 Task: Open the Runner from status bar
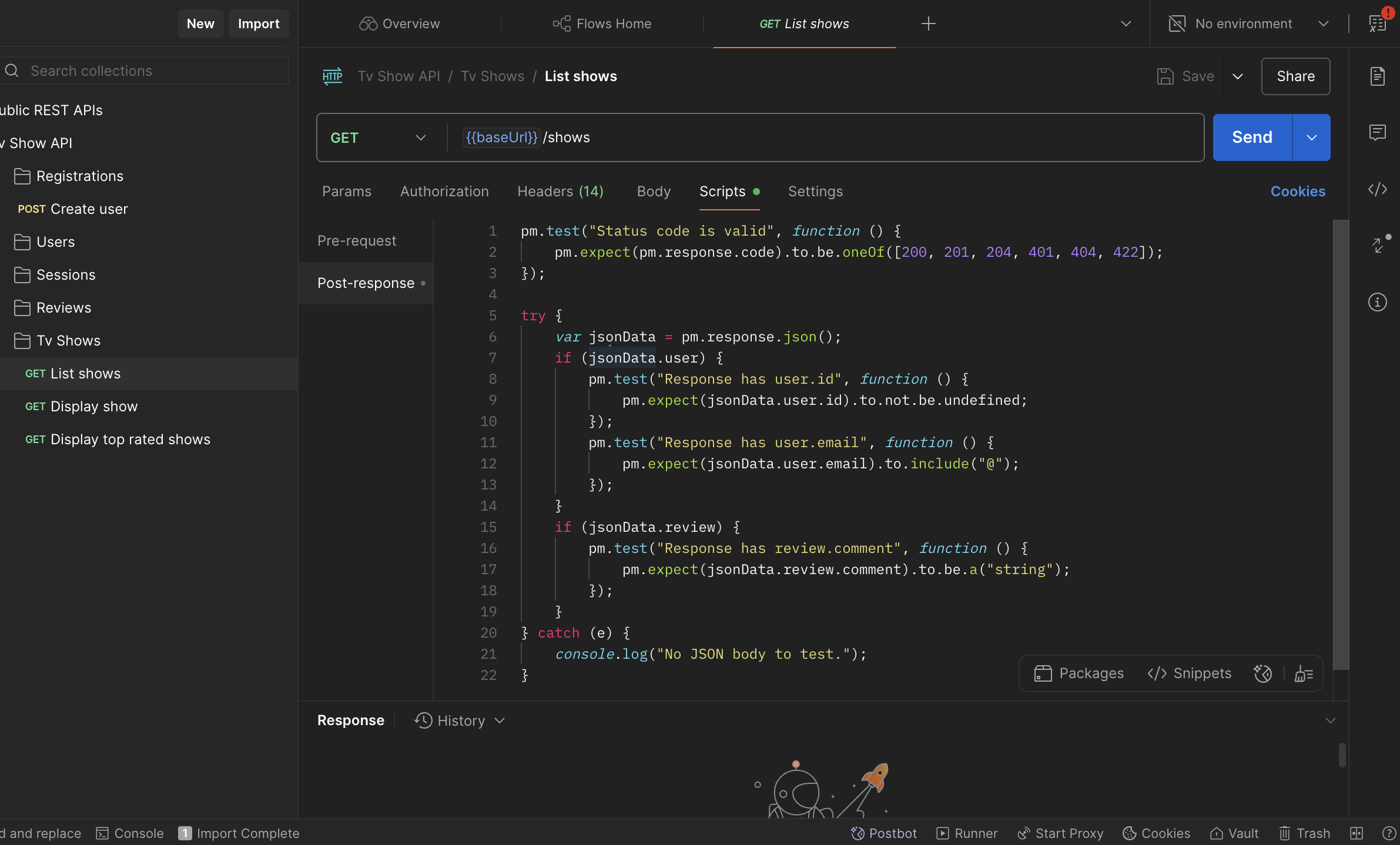967,833
